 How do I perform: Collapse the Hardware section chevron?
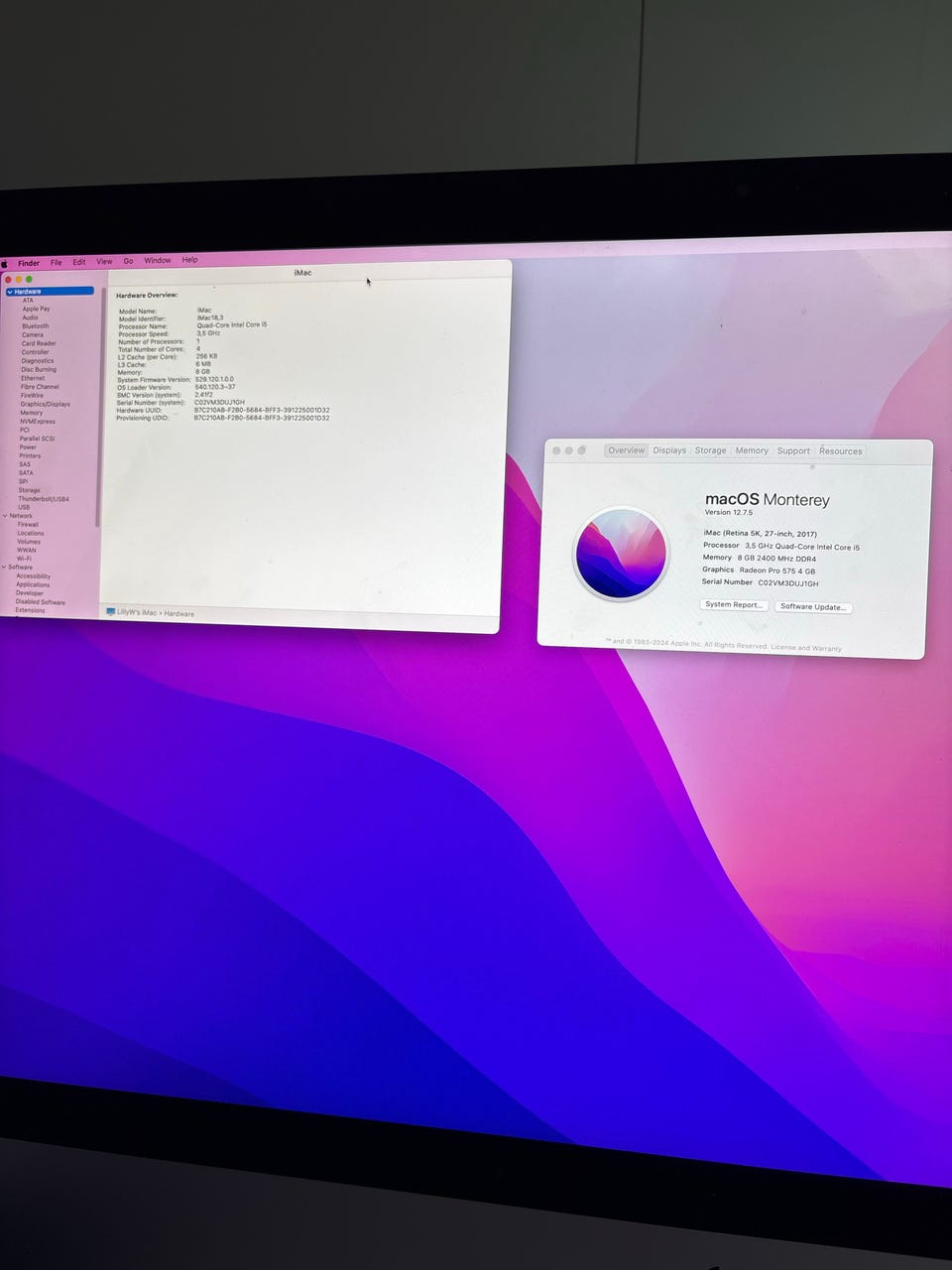[x=10, y=292]
